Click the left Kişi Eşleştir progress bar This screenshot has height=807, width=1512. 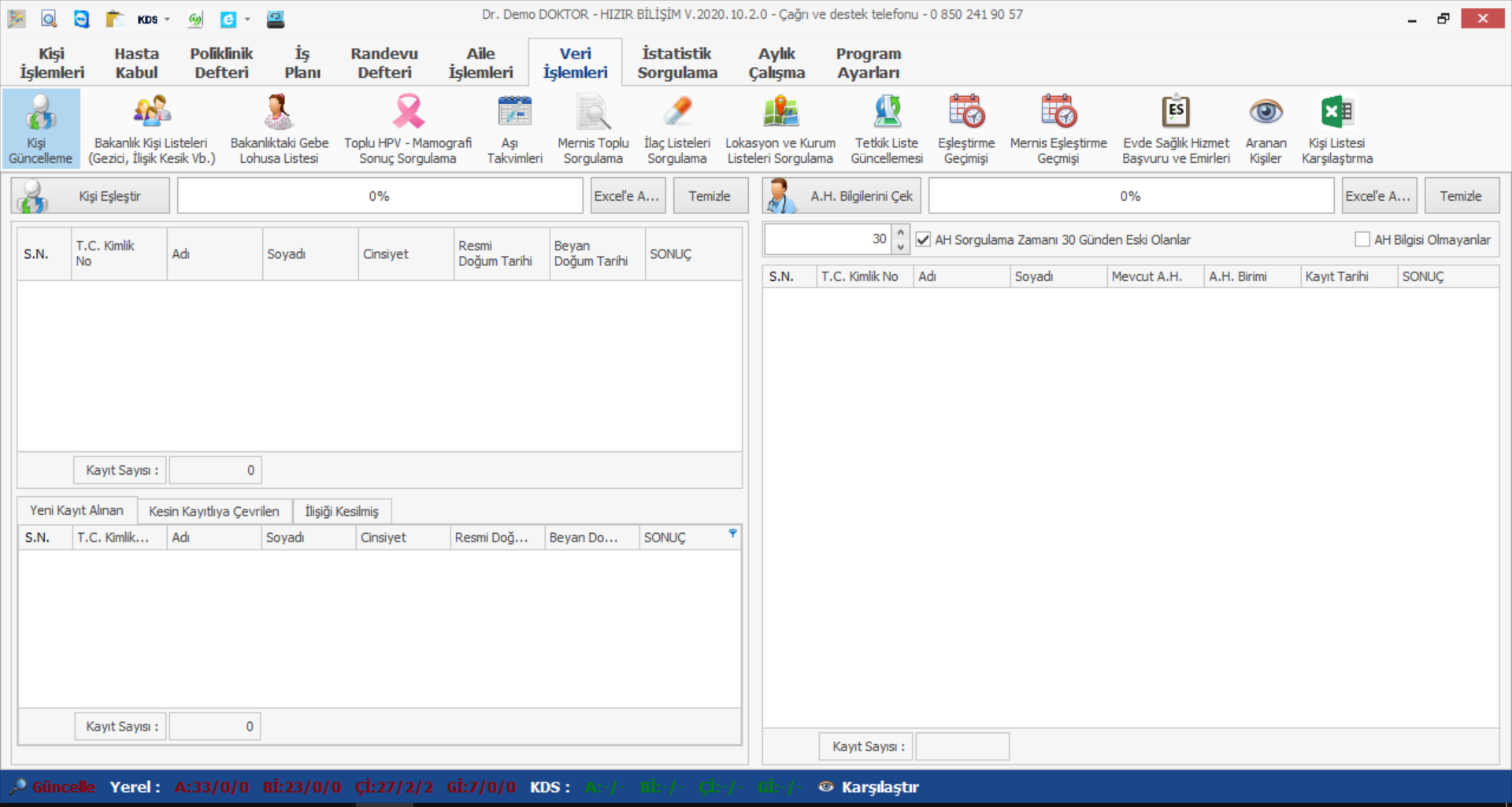pyautogui.click(x=380, y=196)
